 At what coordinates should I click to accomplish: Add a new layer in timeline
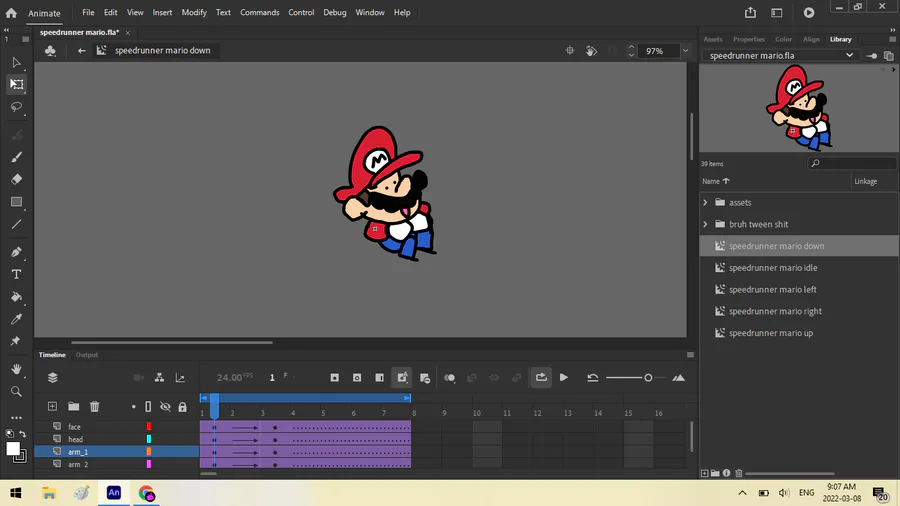coord(52,406)
